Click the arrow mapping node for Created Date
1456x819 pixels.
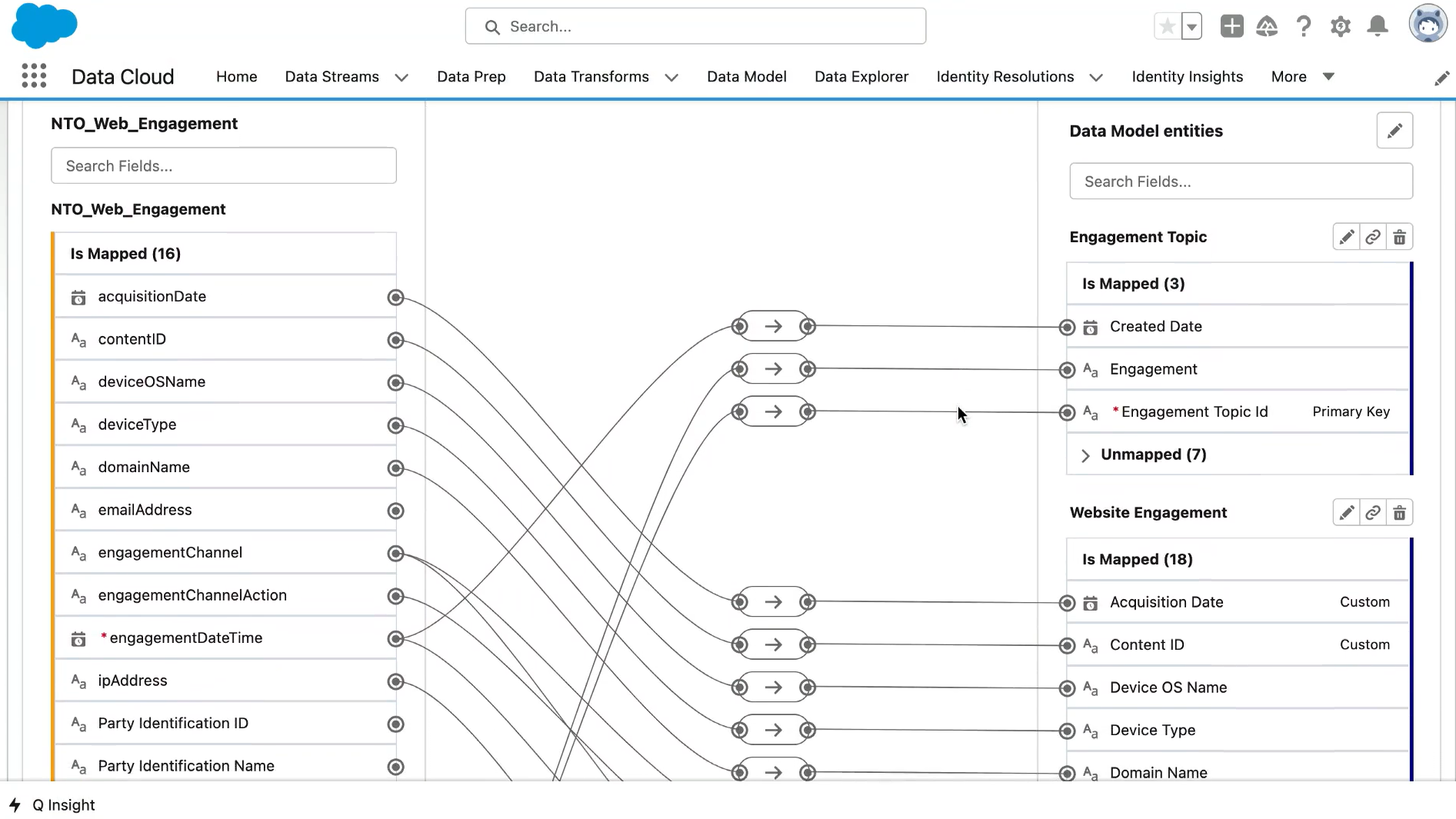click(773, 326)
